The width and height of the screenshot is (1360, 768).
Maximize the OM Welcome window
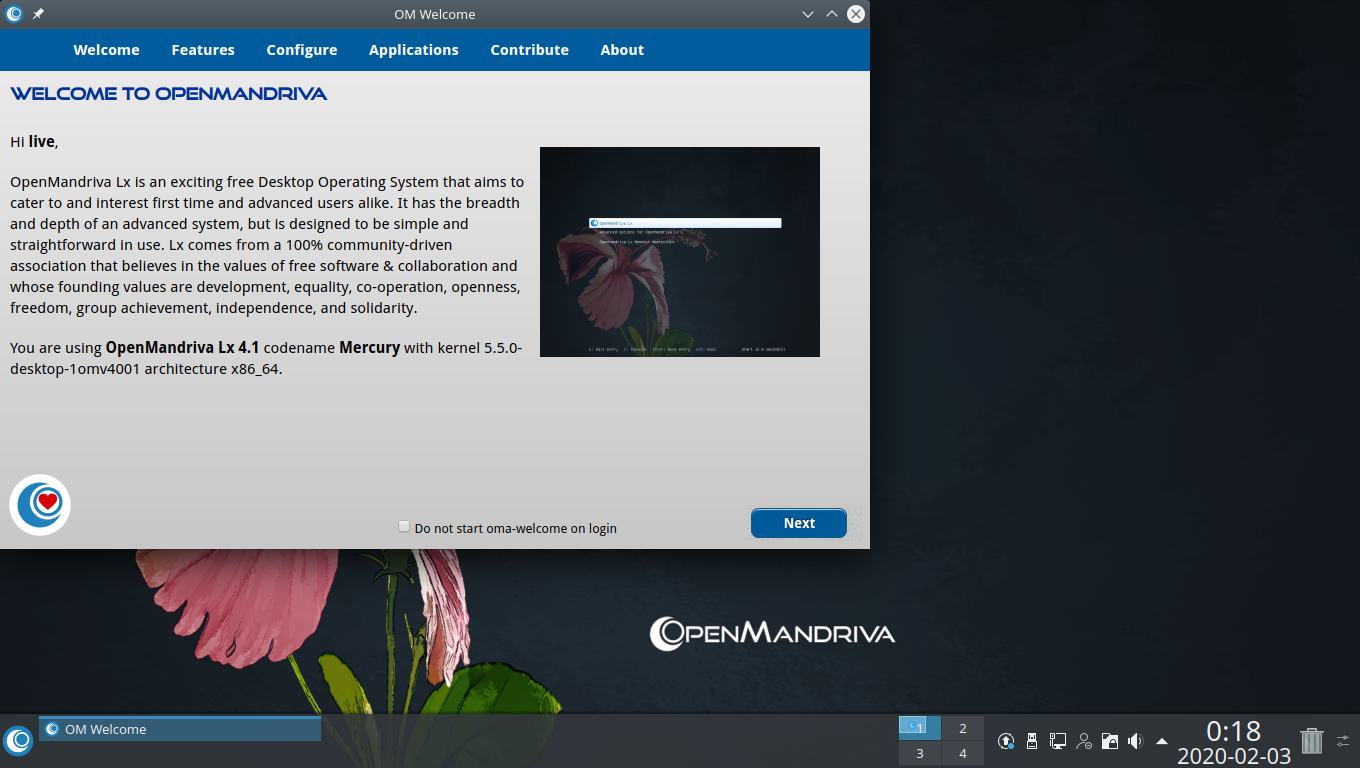[832, 14]
